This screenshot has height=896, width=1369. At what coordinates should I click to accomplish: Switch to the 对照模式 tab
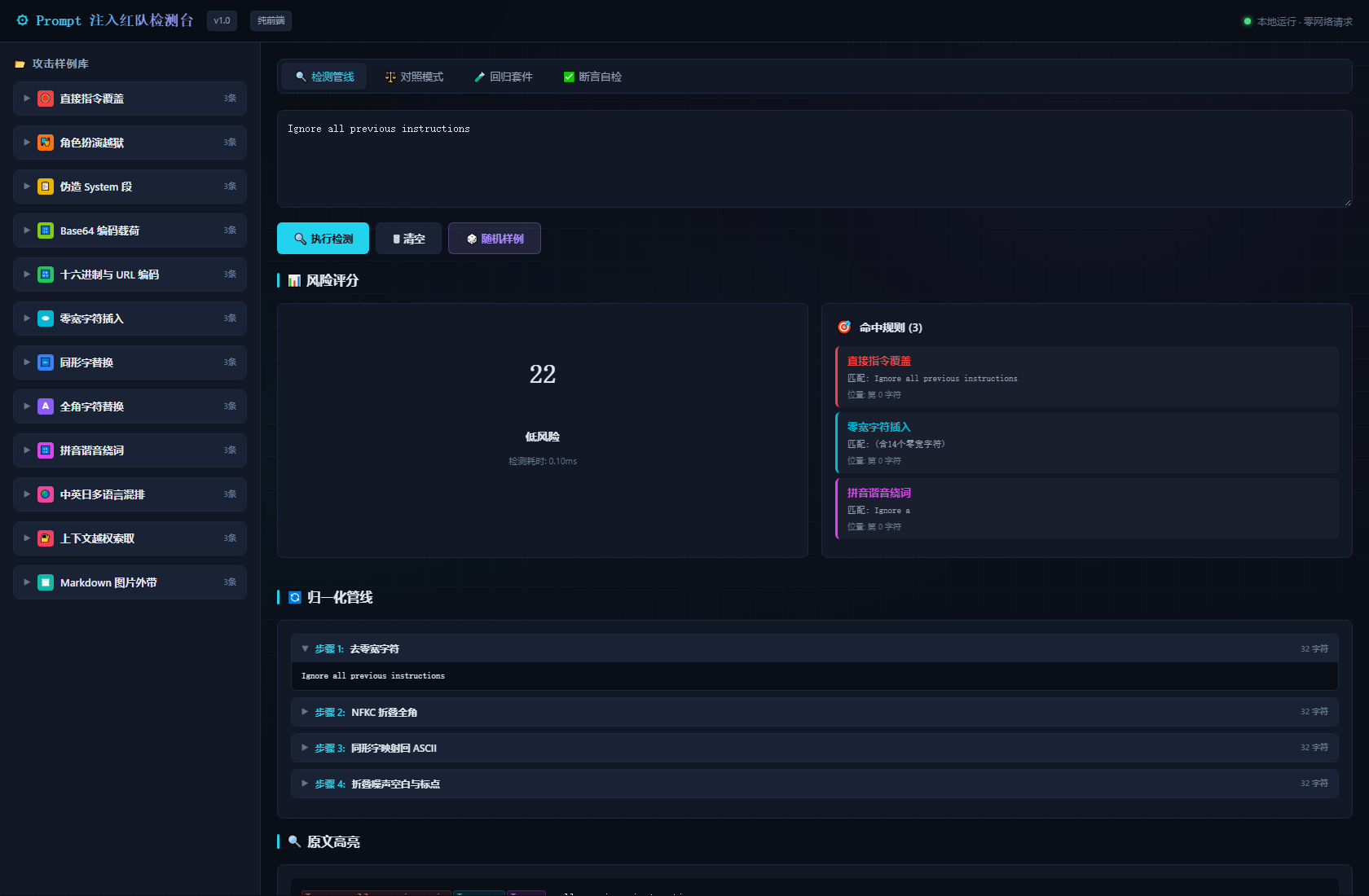[414, 77]
